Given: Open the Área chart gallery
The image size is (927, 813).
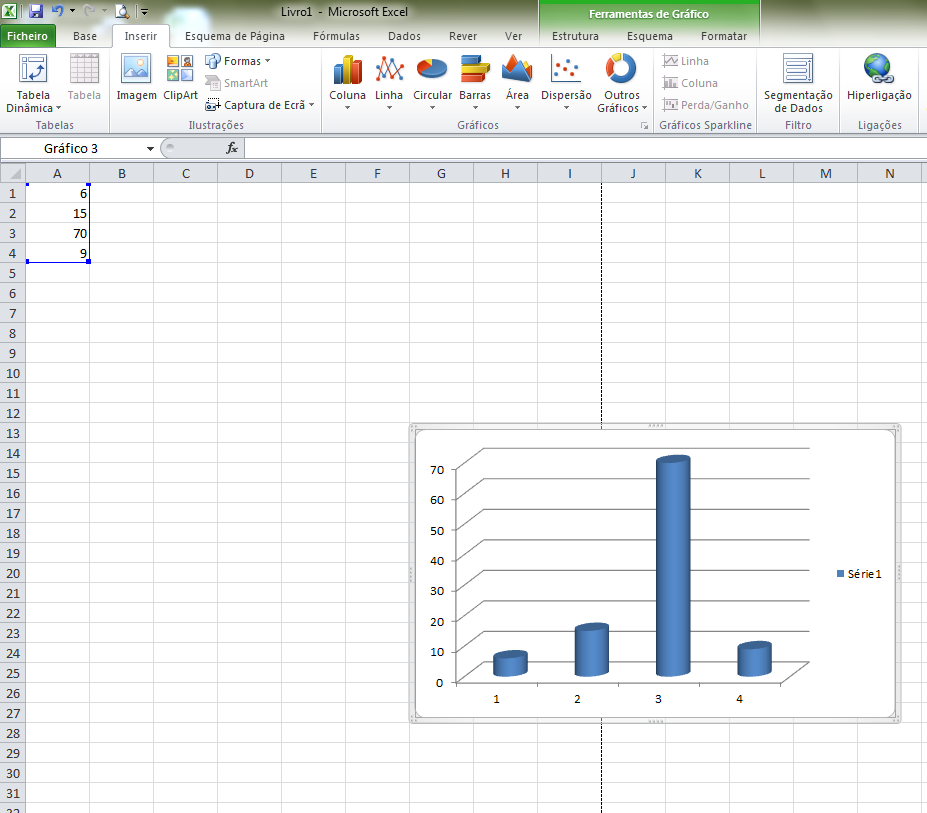Looking at the screenshot, I should pyautogui.click(x=517, y=82).
